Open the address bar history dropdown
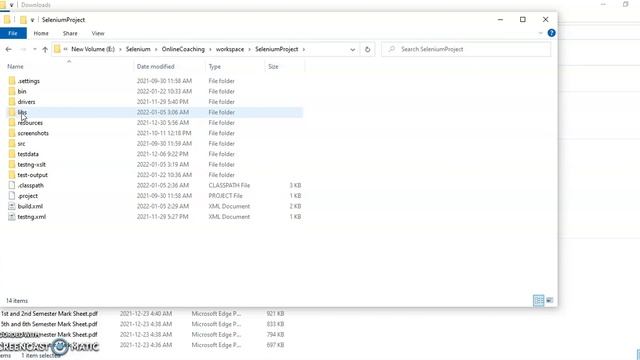The height and width of the screenshot is (360, 640). 353,49
